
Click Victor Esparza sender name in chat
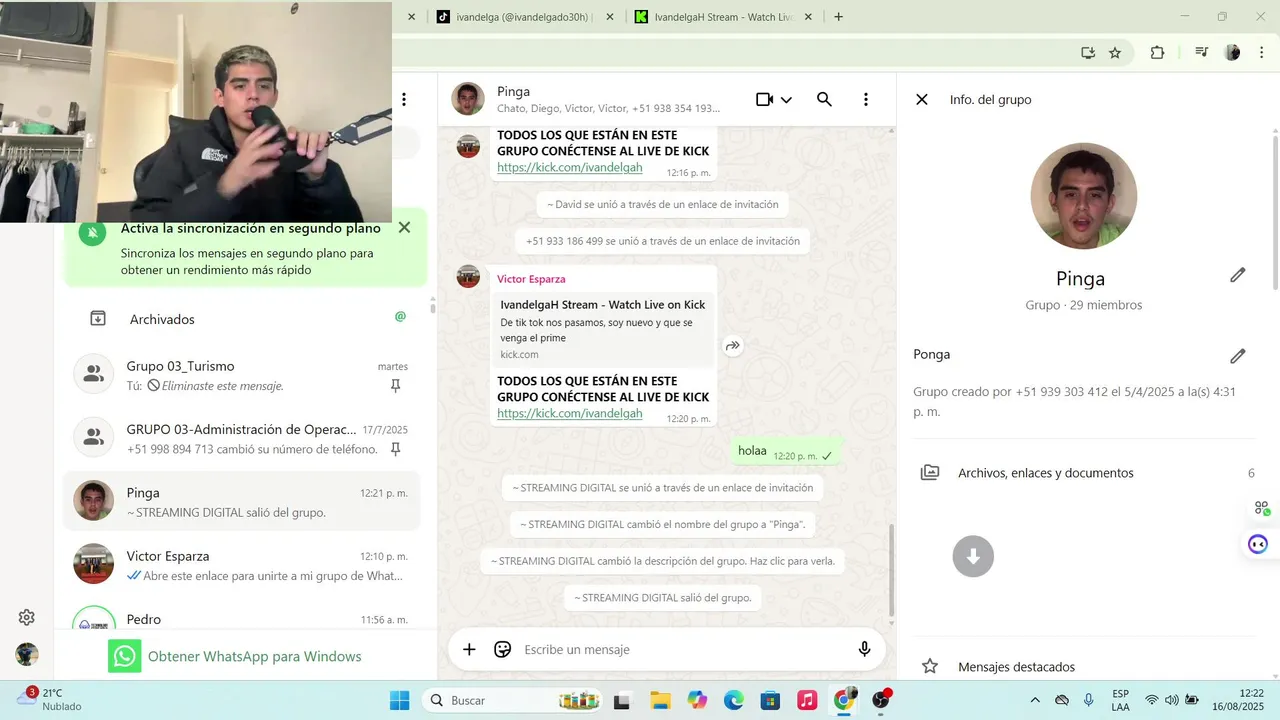coord(531,279)
